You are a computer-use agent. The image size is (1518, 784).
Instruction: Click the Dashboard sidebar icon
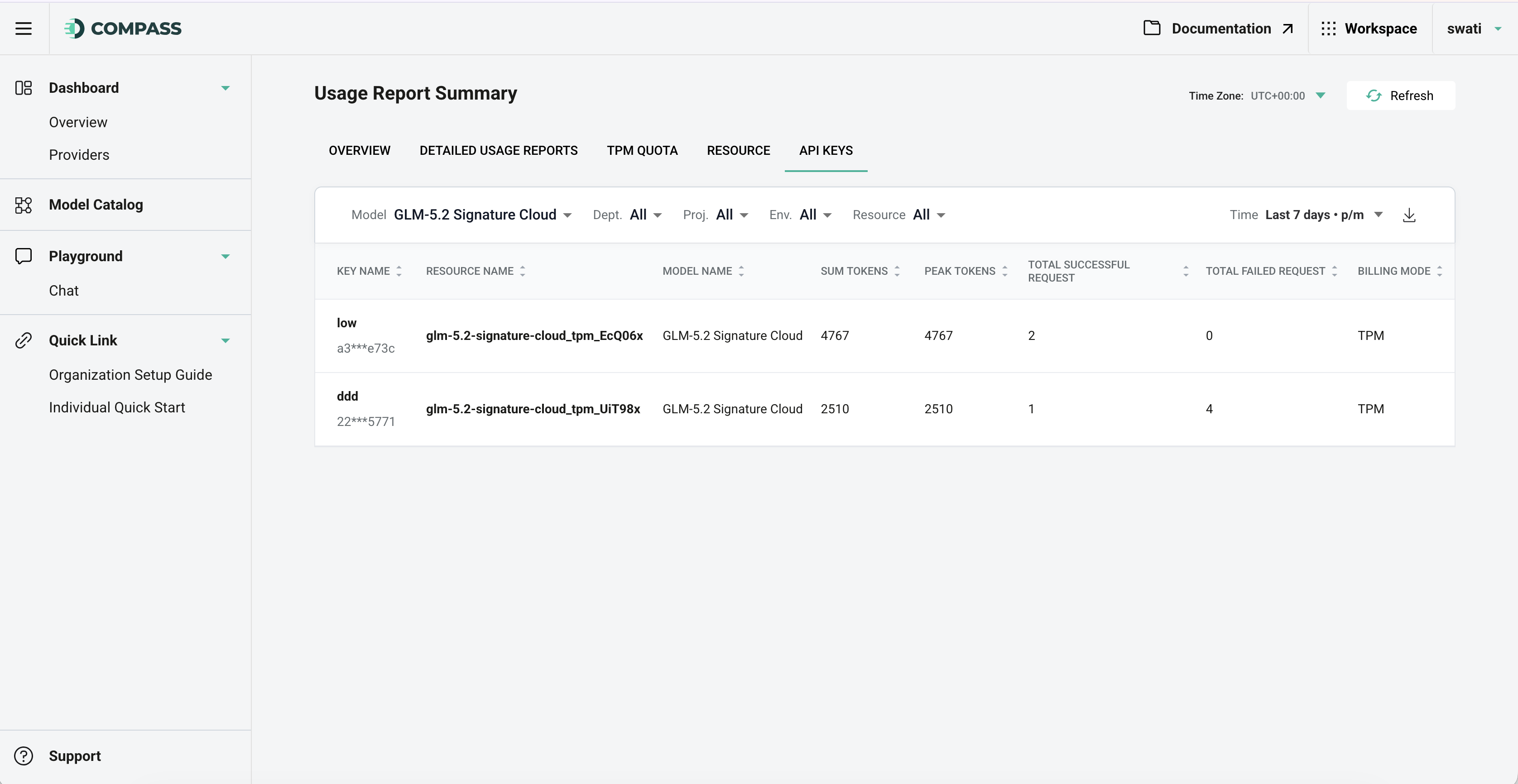pos(24,88)
